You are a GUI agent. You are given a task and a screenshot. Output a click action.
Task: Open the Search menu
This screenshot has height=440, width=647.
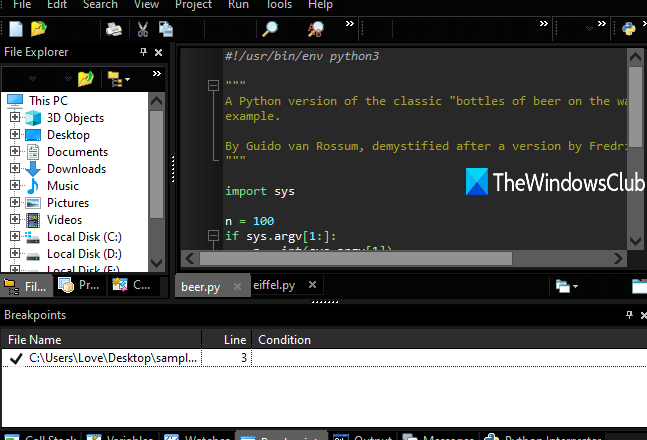coord(100,5)
